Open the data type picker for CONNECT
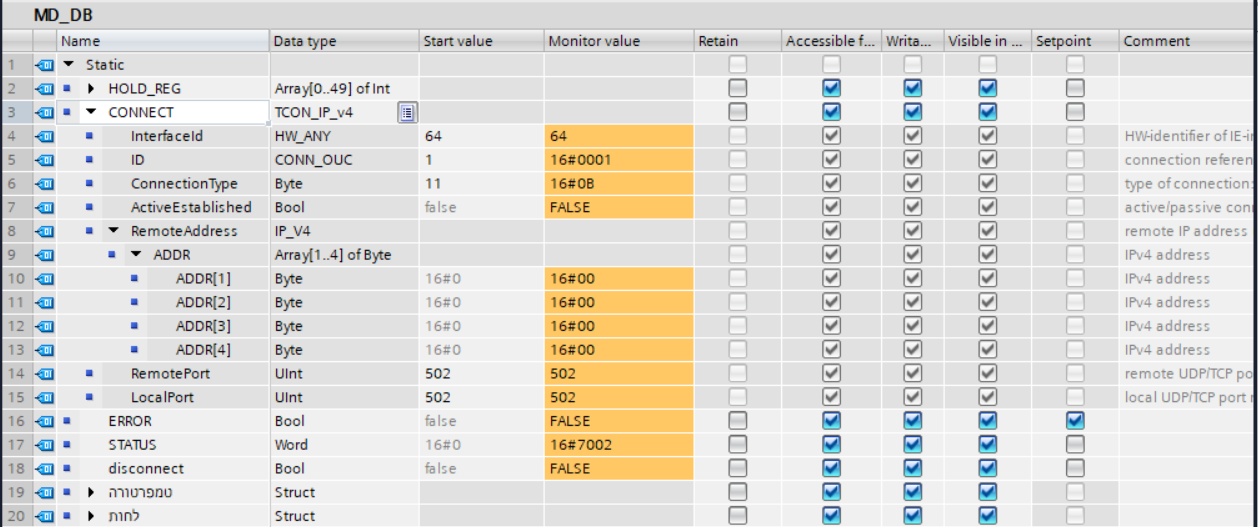Screen dimensions: 1258x527 point(407,112)
